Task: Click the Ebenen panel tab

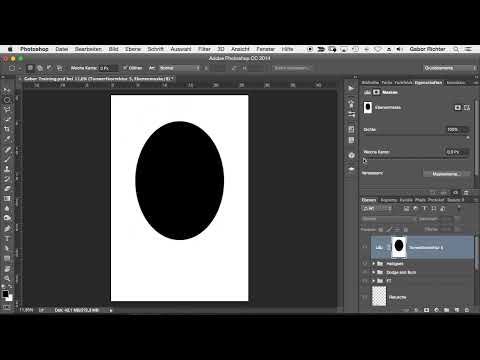Action: tap(369, 200)
